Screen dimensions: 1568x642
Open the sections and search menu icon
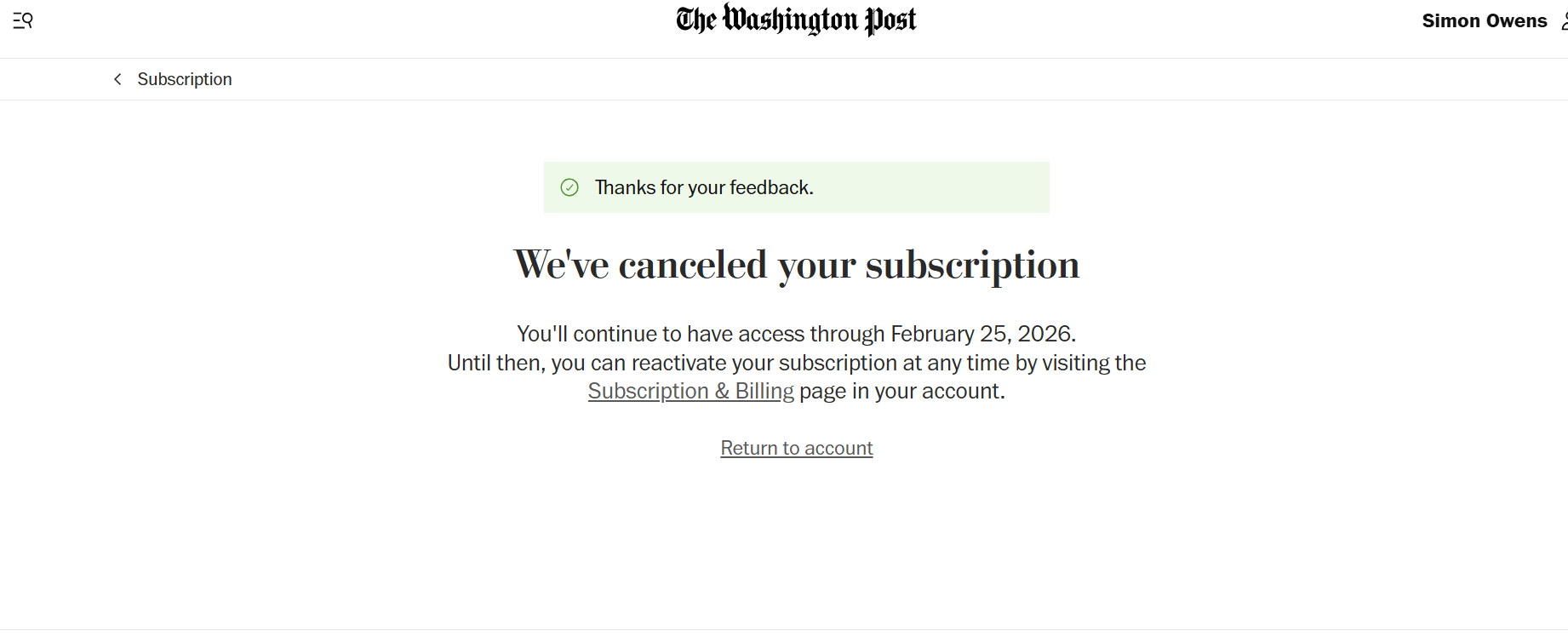pos(23,20)
